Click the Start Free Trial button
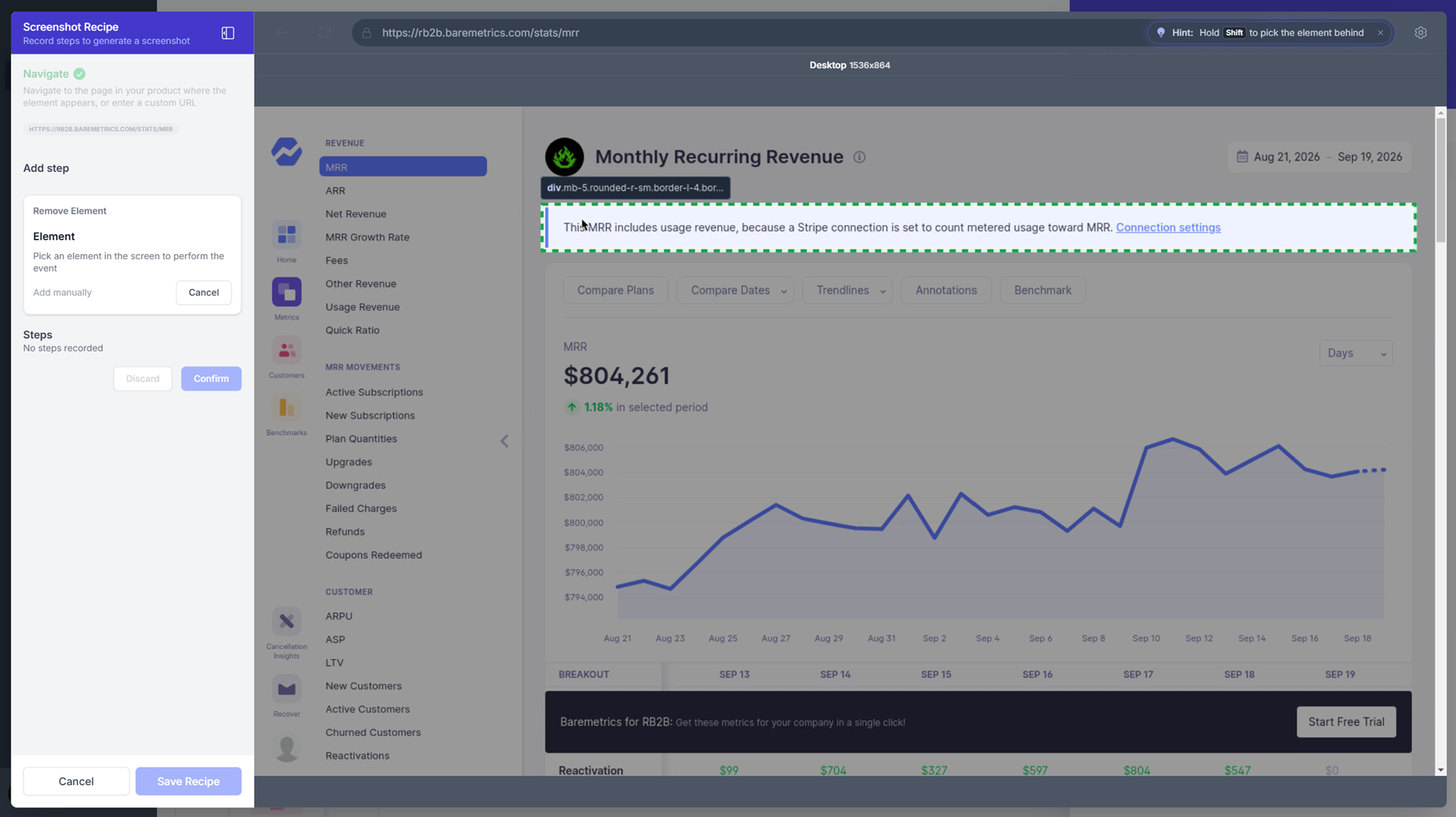 click(1346, 722)
